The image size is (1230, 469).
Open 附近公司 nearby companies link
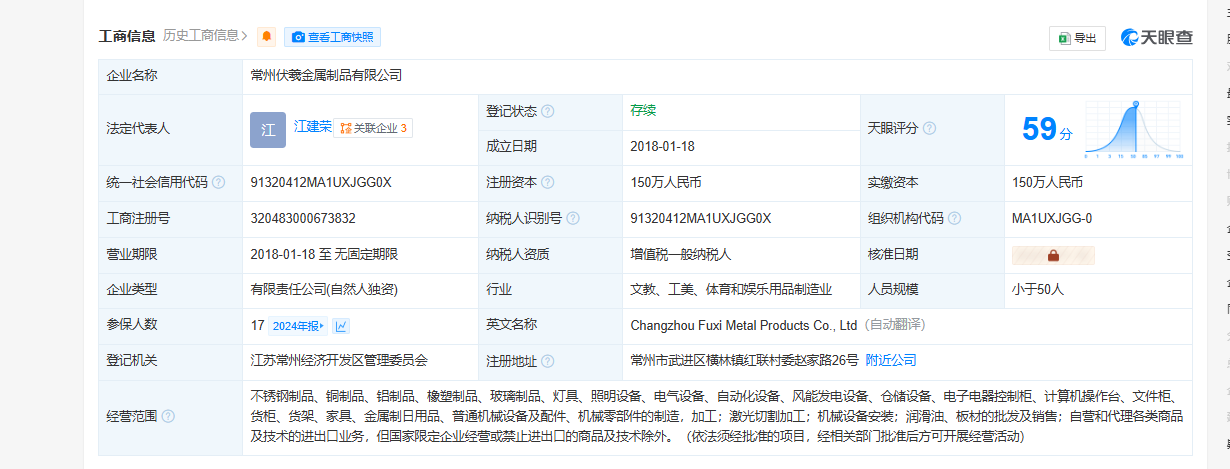coord(891,360)
